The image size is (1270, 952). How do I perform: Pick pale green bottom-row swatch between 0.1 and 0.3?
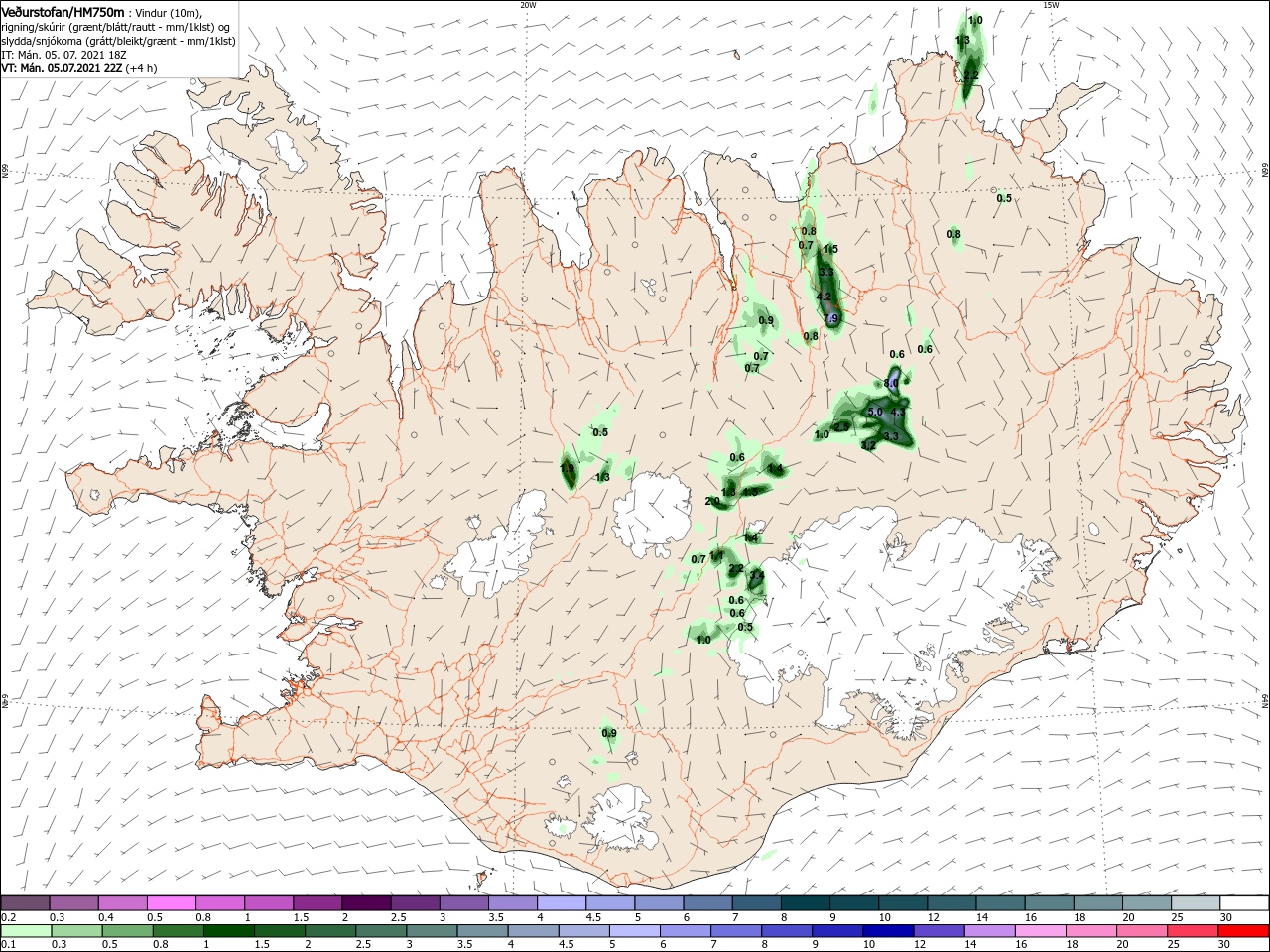pos(27,931)
